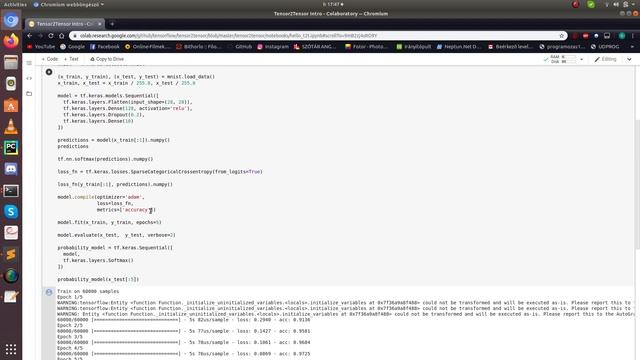Click Copy to Drive

(107, 59)
